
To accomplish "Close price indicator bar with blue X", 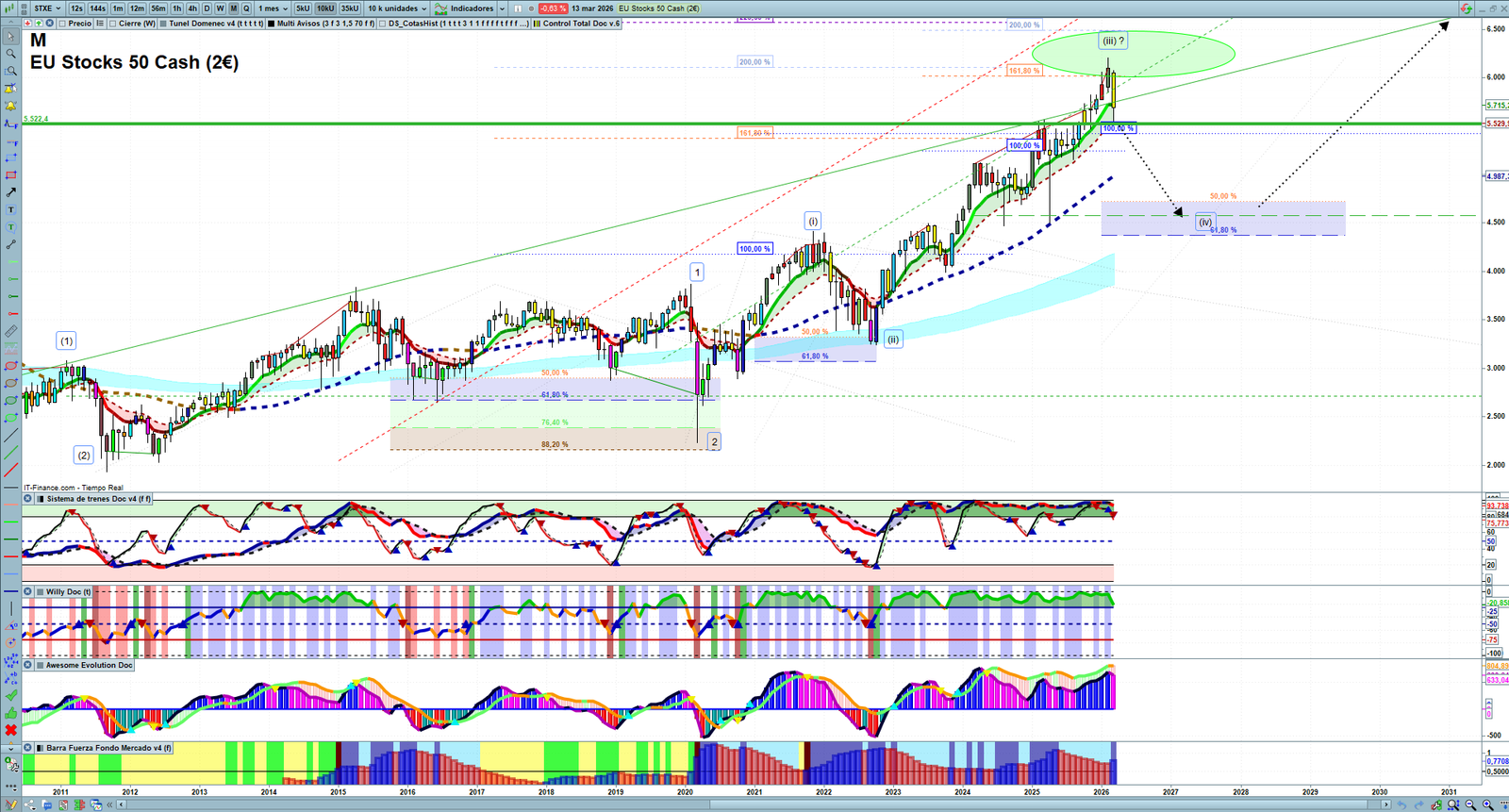I will (49, 24).
